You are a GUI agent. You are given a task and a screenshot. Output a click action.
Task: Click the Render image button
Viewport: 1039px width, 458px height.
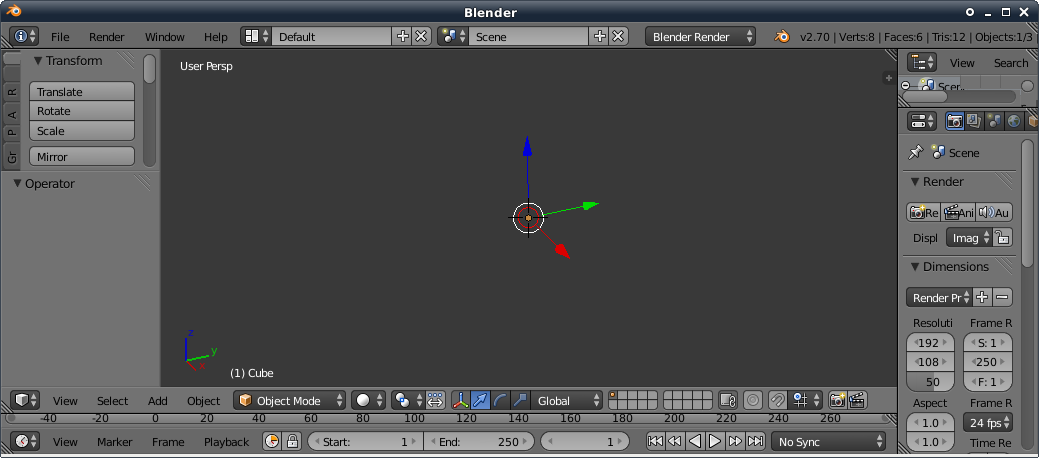(924, 212)
